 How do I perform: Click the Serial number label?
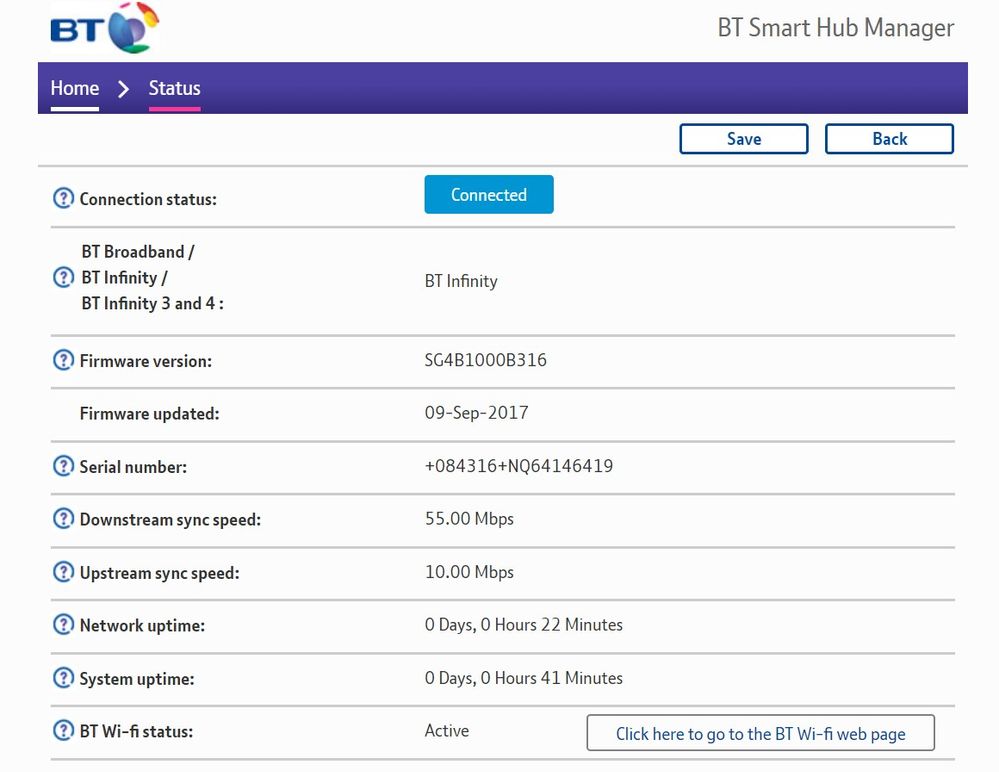pyautogui.click(x=133, y=467)
